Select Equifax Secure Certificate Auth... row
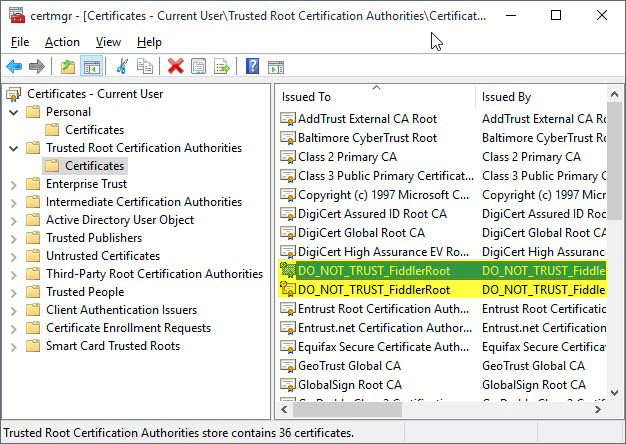Screen dimensions: 626x444 442,347
